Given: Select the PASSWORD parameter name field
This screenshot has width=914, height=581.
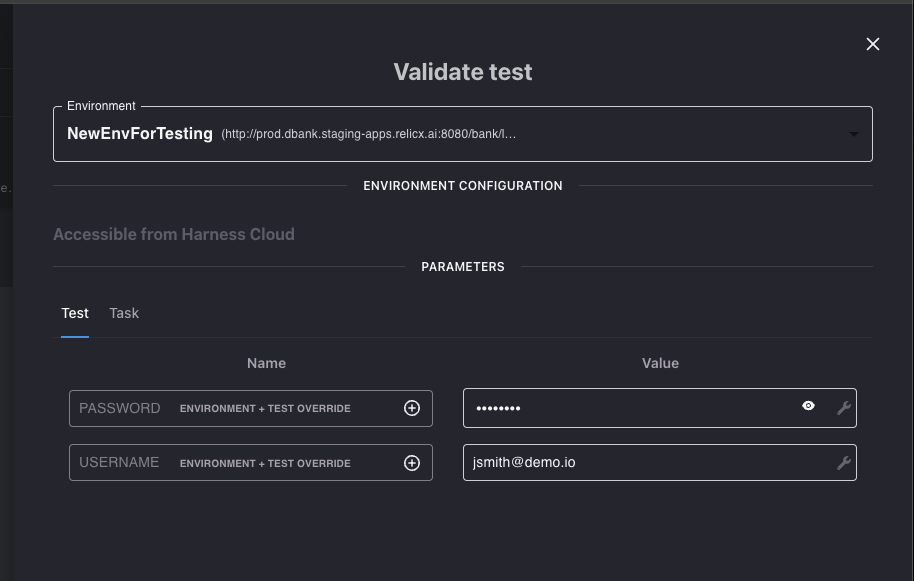Looking at the screenshot, I should (x=120, y=408).
